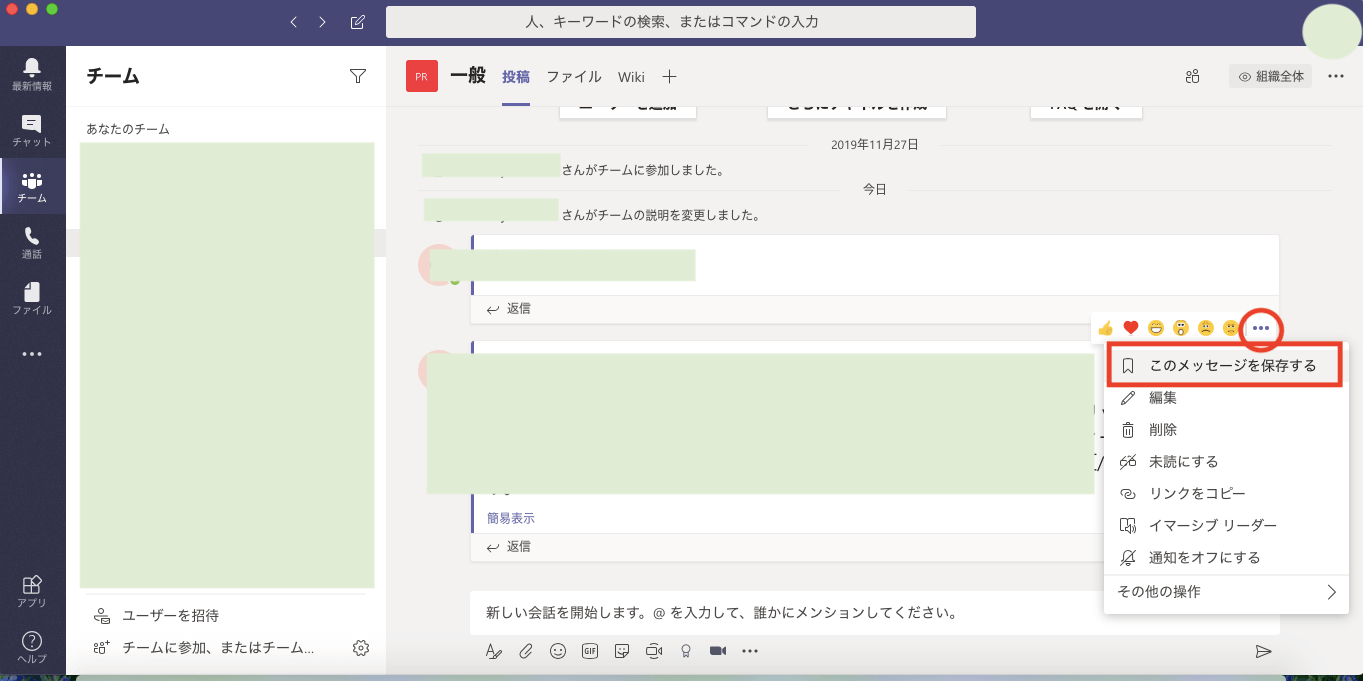This screenshot has height=681, width=1363.
Task: Select 削除 from context menu
Action: (x=1226, y=429)
